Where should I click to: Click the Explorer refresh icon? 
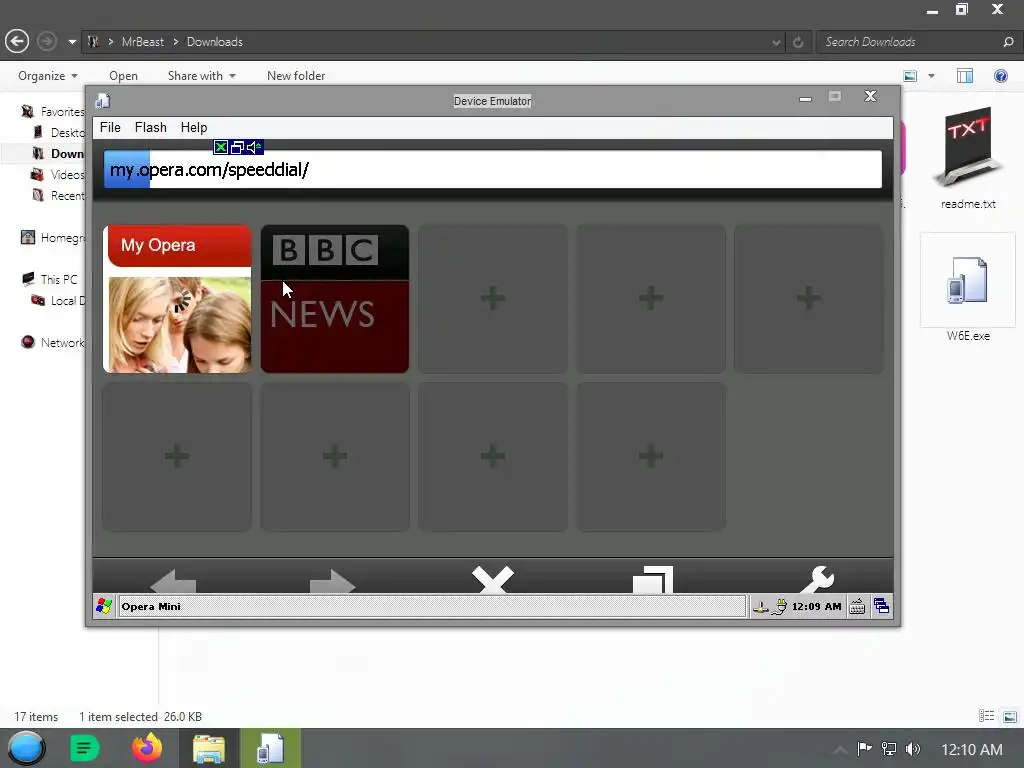point(797,42)
